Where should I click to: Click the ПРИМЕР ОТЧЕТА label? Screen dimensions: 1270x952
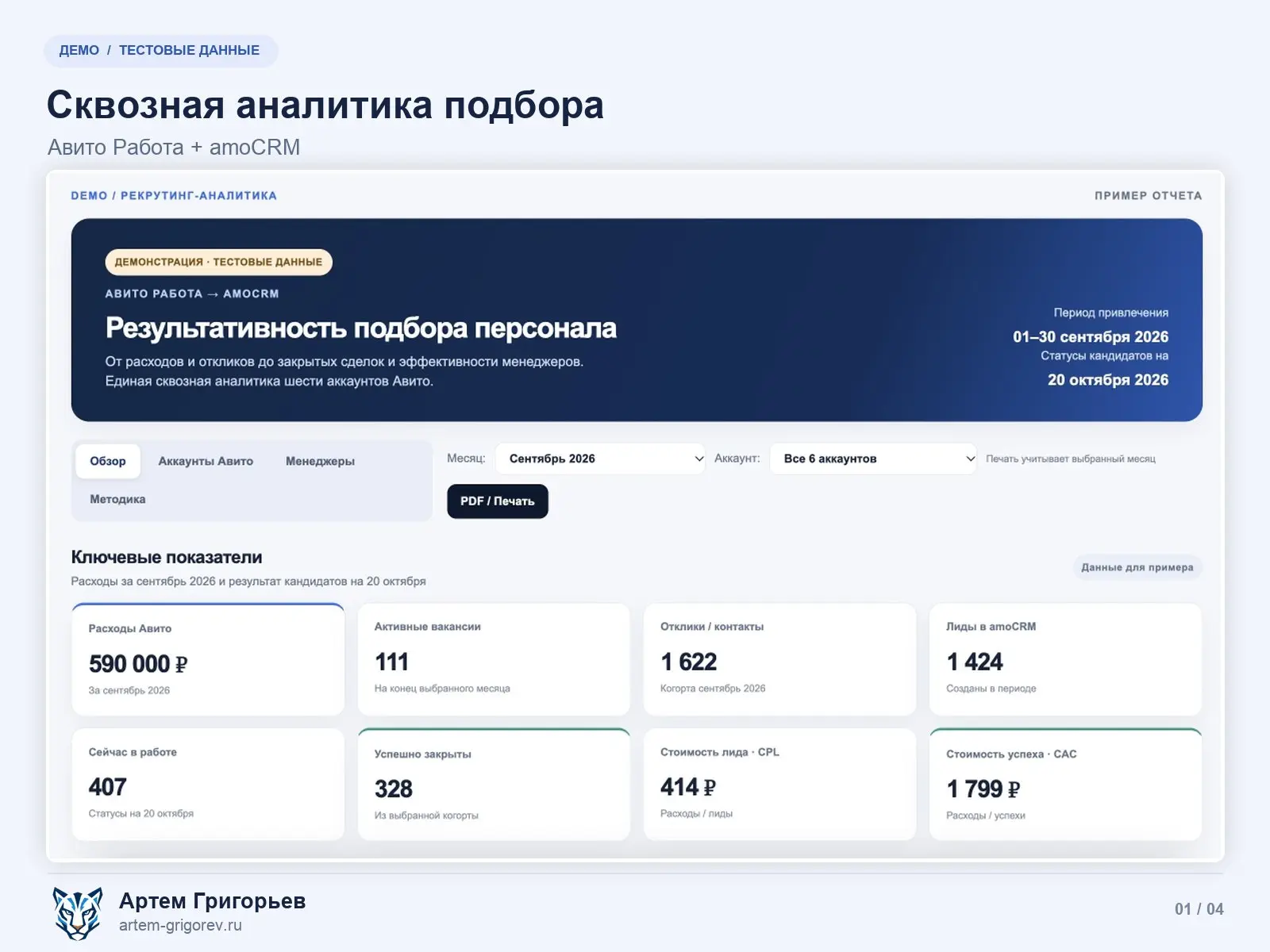click(1148, 196)
